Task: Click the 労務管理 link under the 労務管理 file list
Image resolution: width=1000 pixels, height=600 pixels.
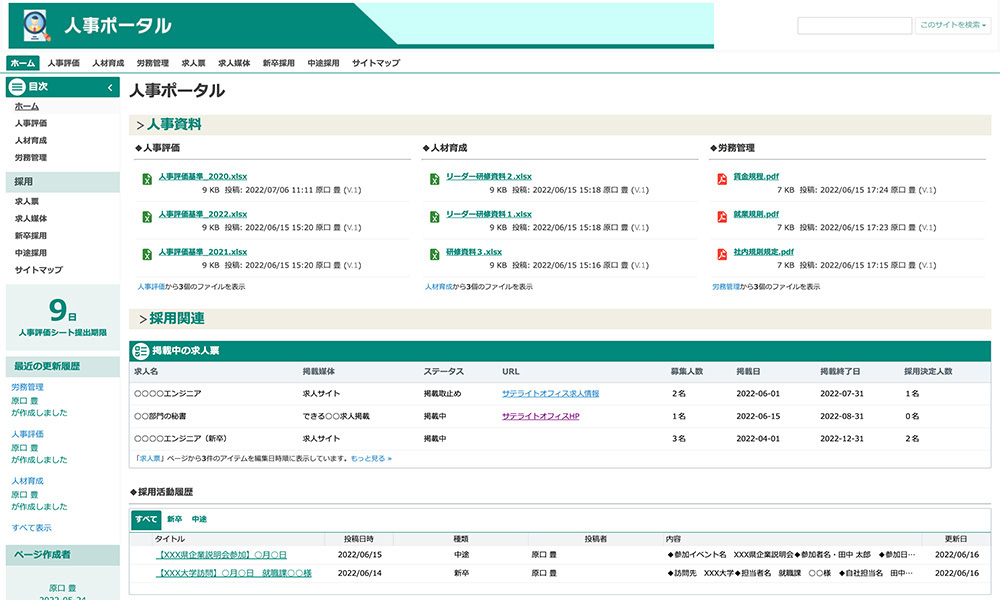Action: coord(726,287)
